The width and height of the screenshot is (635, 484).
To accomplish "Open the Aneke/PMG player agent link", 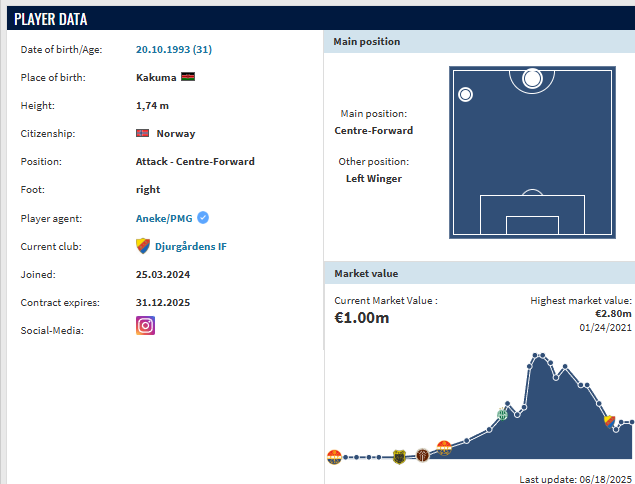I will pos(164,218).
